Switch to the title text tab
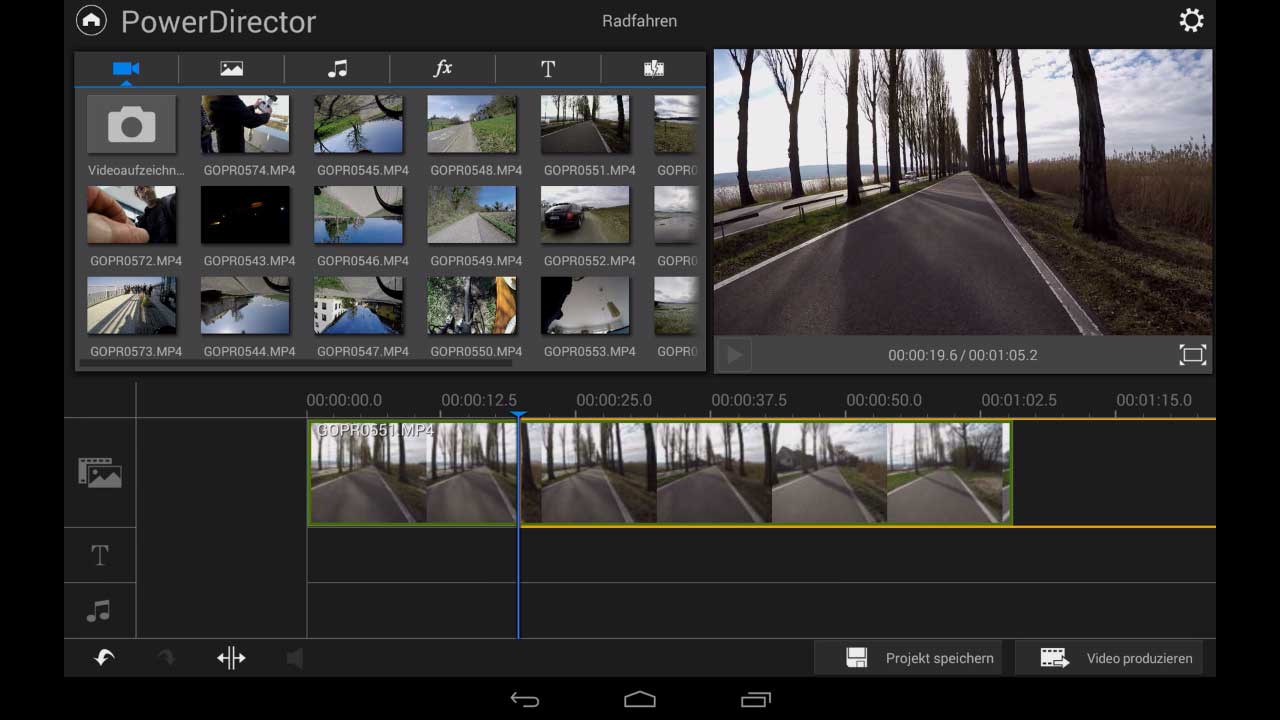This screenshot has width=1280, height=720. click(548, 69)
